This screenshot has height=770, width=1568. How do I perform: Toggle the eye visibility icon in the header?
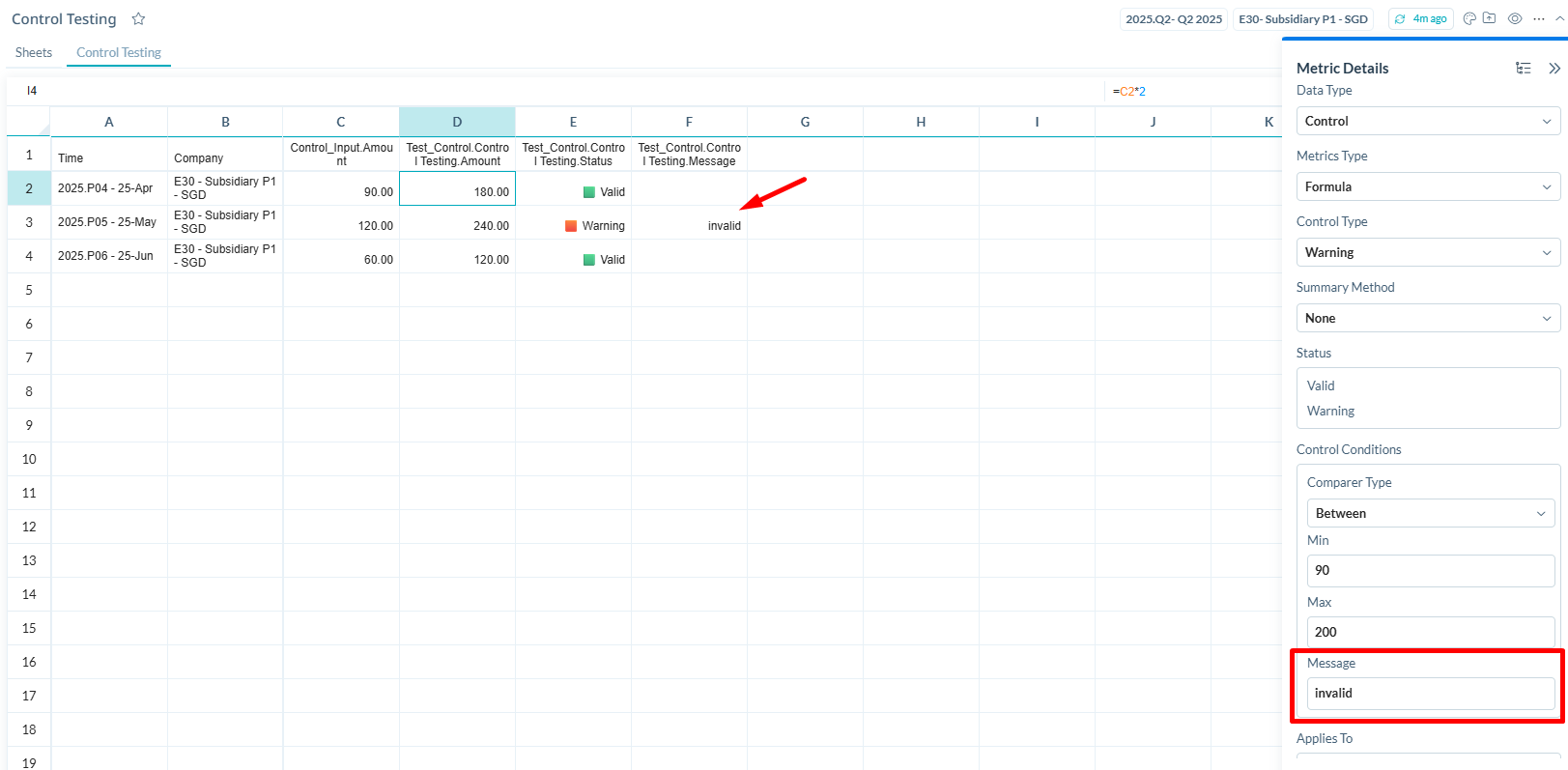[x=1515, y=18]
